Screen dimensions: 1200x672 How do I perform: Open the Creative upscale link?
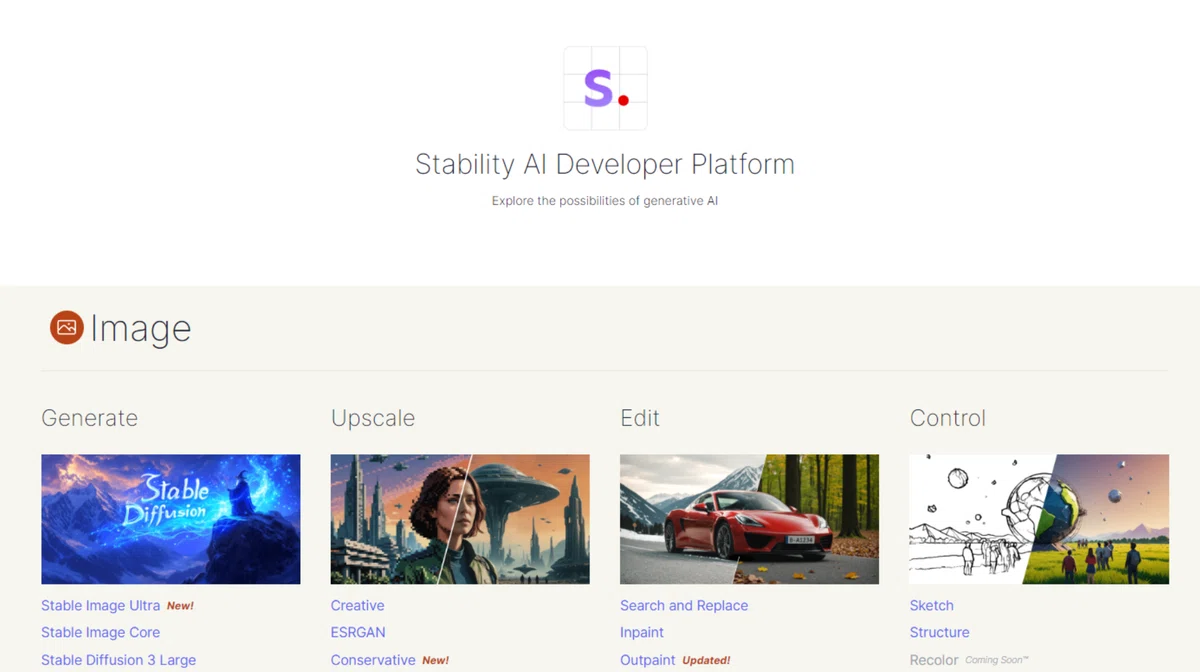(358, 605)
